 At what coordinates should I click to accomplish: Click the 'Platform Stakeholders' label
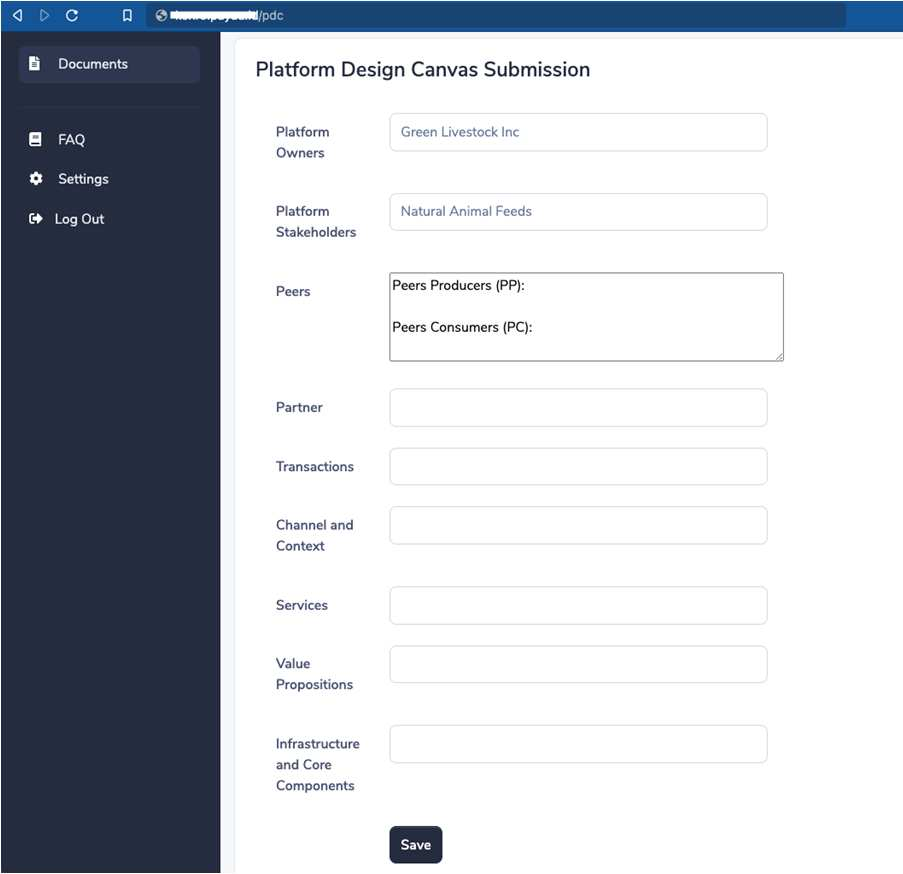coord(316,222)
